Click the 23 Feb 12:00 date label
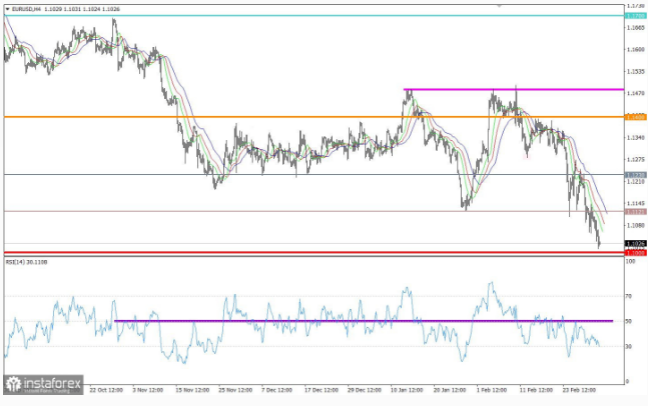Image resolution: width=648 pixels, height=406 pixels. click(579, 390)
